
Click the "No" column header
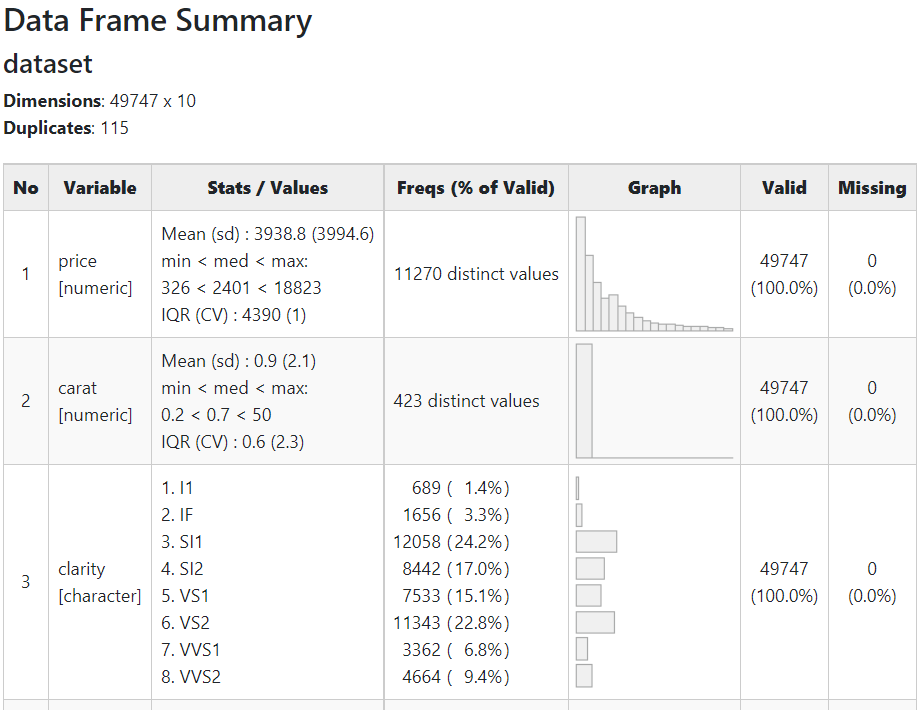(26, 188)
